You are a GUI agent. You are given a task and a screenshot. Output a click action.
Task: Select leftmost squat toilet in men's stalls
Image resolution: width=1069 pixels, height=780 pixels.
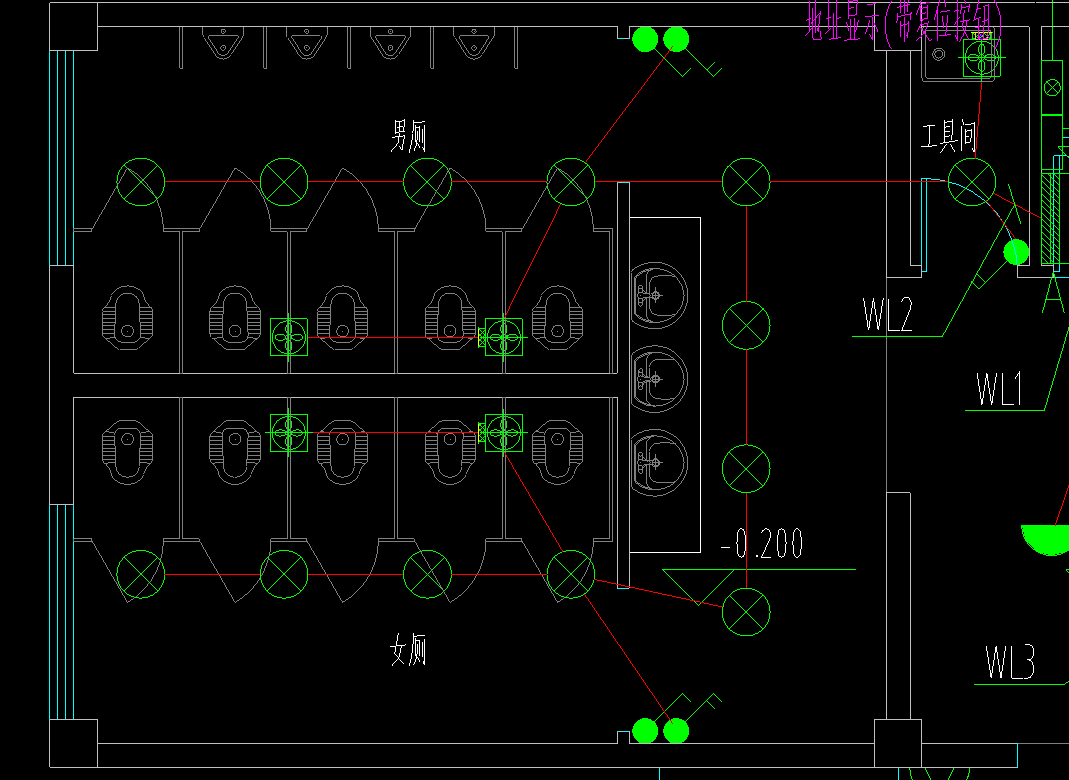tap(127, 318)
